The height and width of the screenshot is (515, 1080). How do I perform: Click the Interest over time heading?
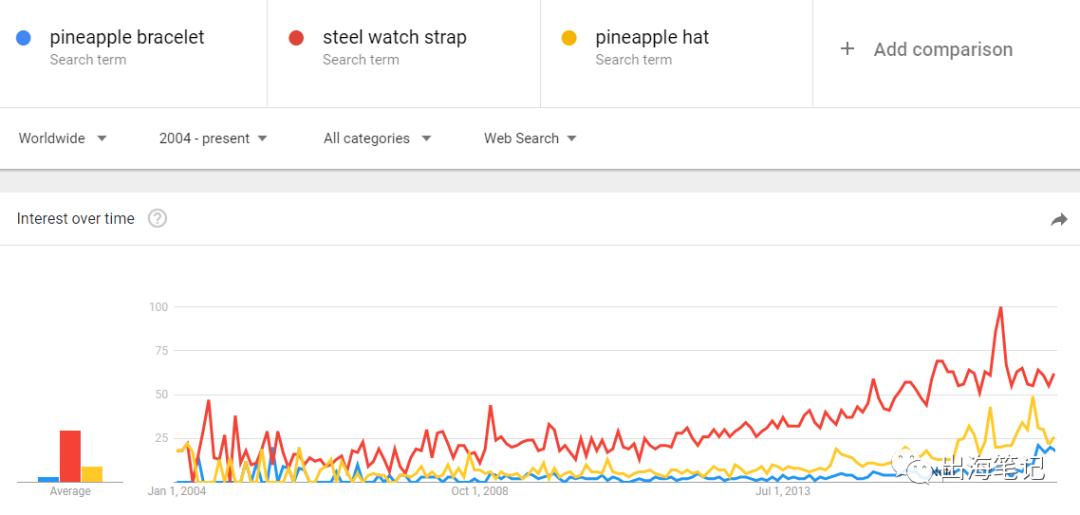pyautogui.click(x=76, y=219)
